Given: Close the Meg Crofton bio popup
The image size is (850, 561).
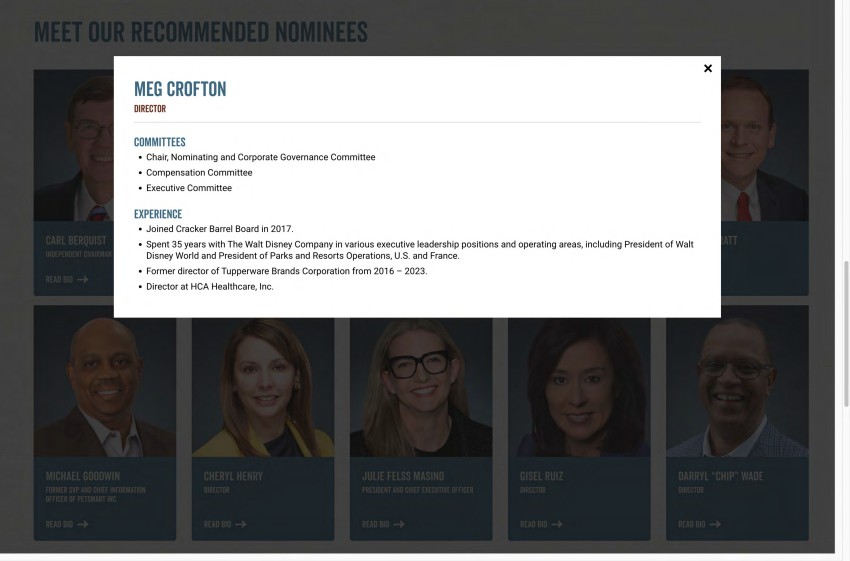Looking at the screenshot, I should pyautogui.click(x=707, y=68).
